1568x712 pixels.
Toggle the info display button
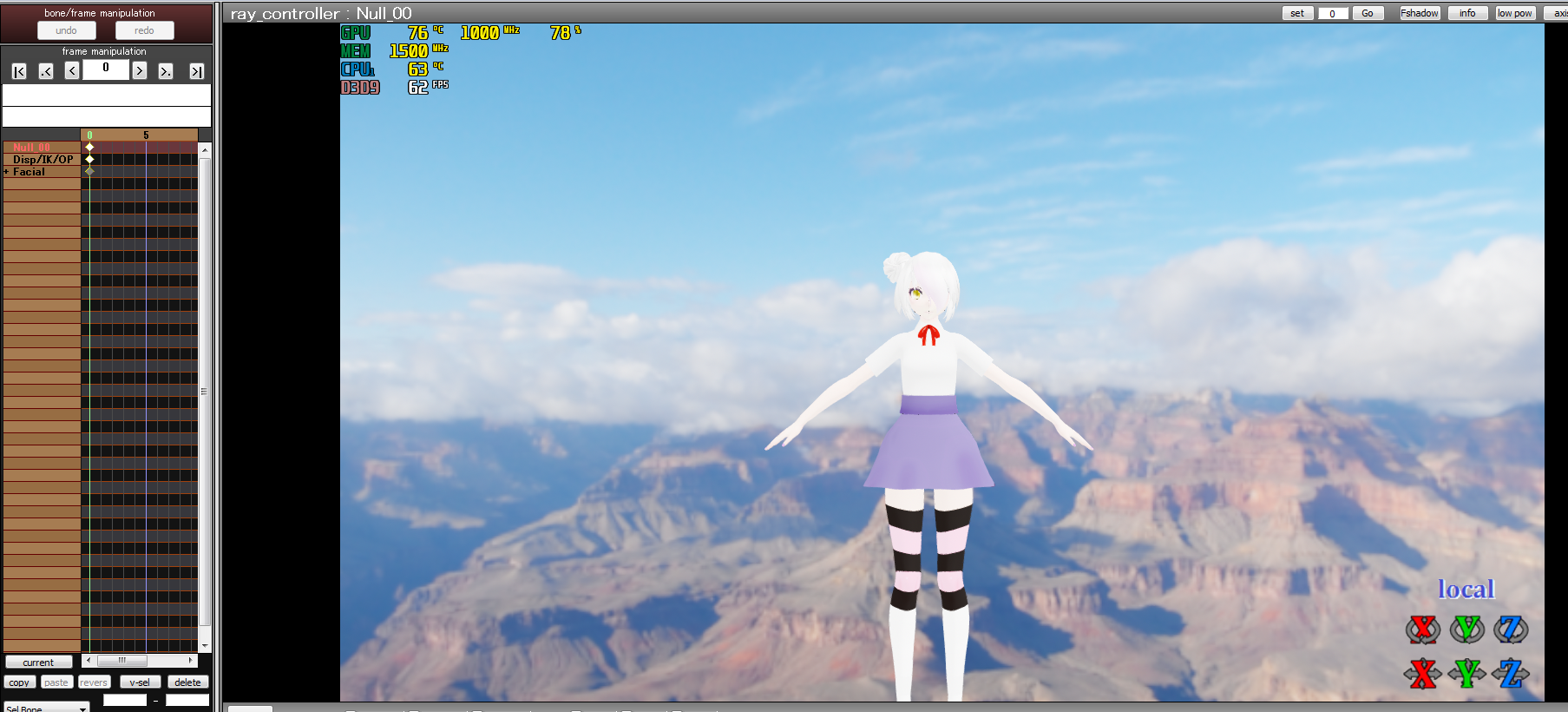click(x=1467, y=13)
